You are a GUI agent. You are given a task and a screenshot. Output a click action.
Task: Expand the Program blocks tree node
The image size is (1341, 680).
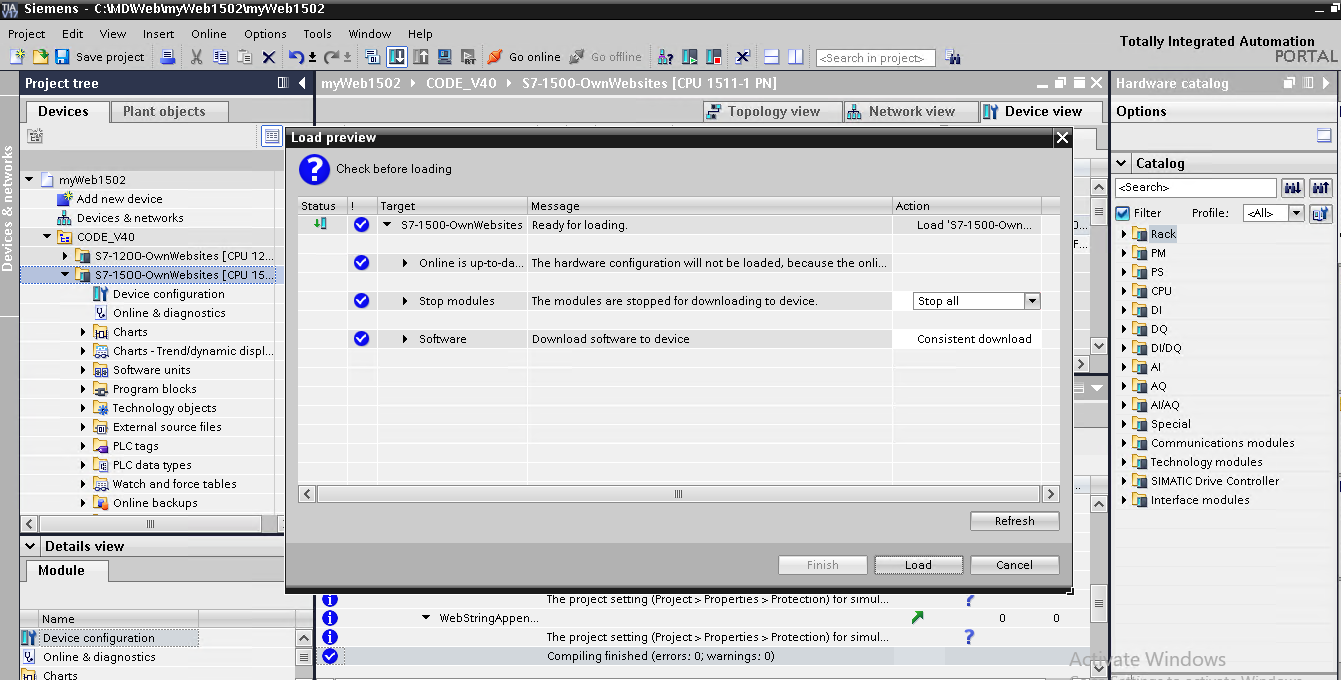click(x=84, y=389)
